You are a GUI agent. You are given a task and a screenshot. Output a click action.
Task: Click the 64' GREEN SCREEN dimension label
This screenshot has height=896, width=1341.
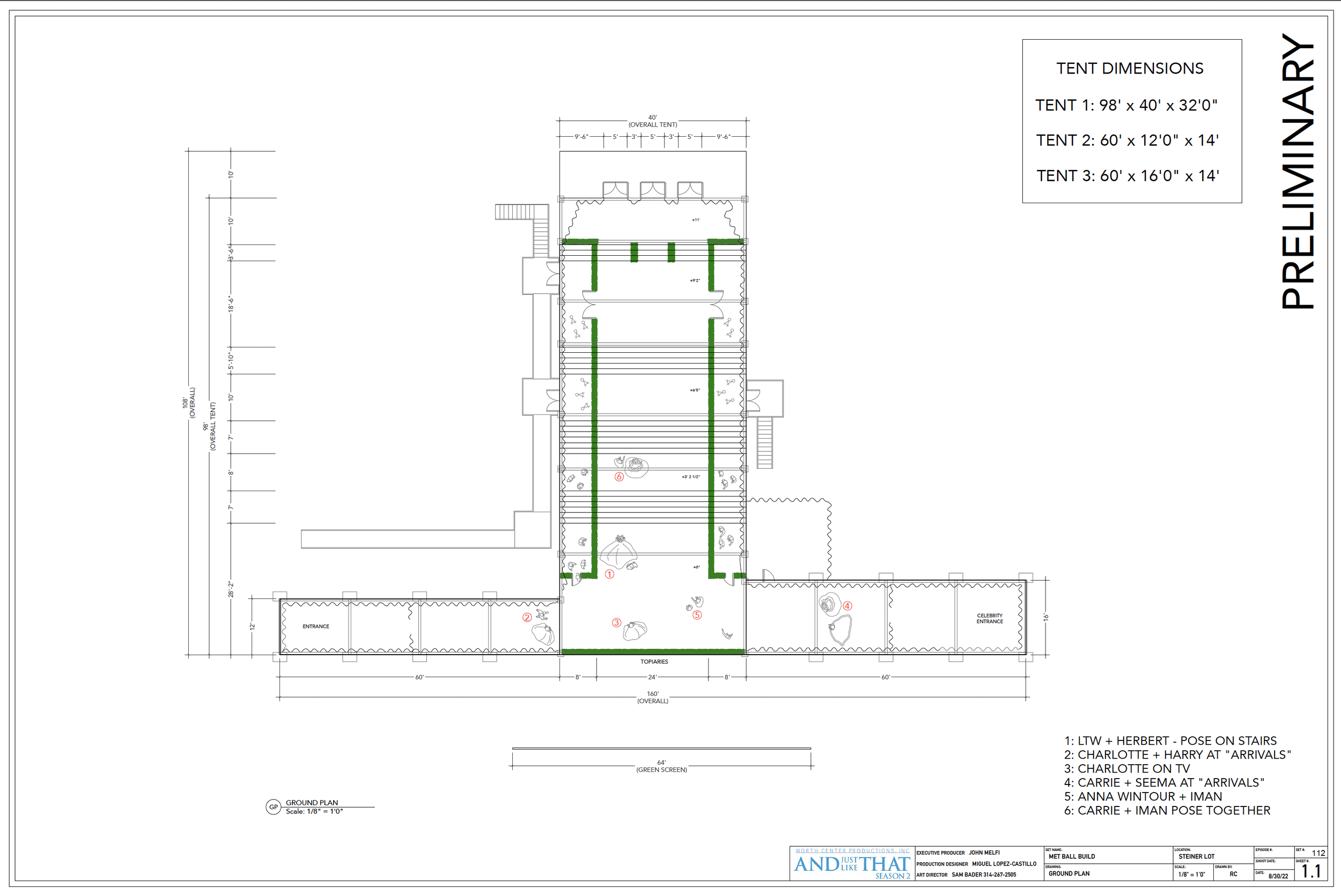pos(661,766)
